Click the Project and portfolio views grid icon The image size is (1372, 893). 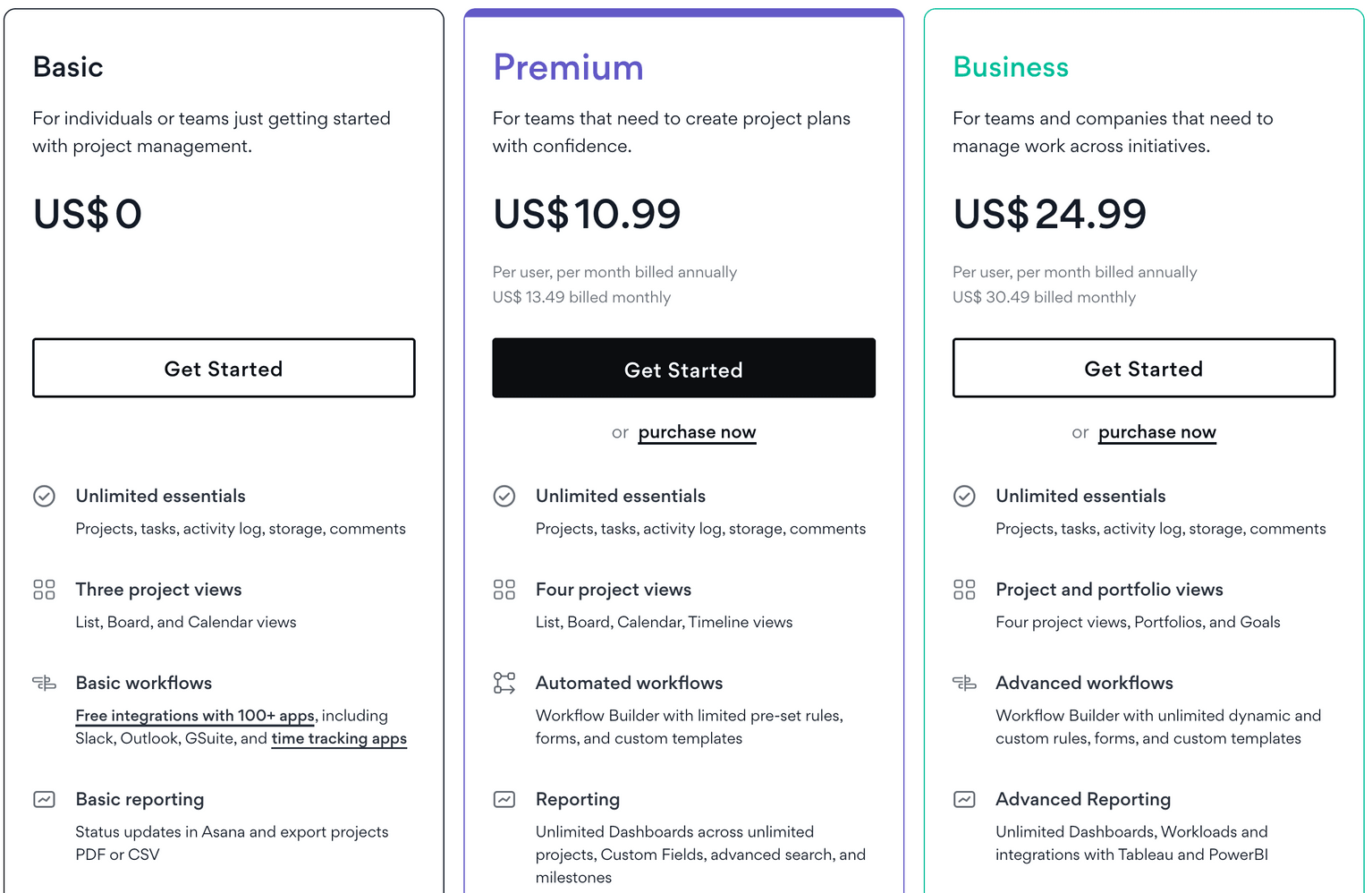pos(964,590)
